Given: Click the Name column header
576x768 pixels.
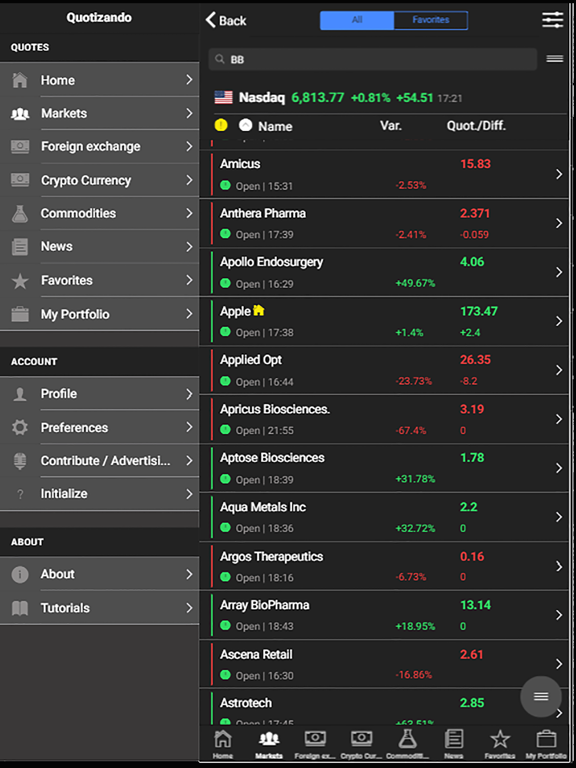Looking at the screenshot, I should pyautogui.click(x=275, y=126).
